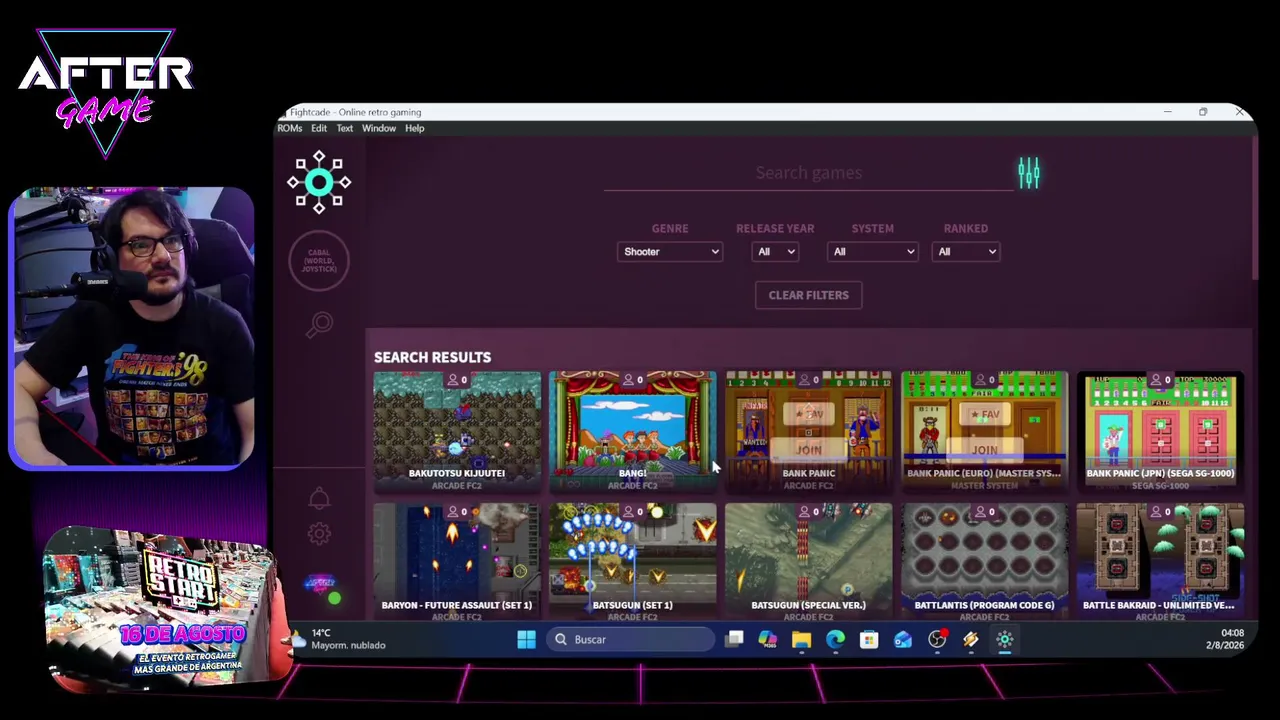Toggle the search filters slider icon
This screenshot has height=720, width=1280.
1029,174
